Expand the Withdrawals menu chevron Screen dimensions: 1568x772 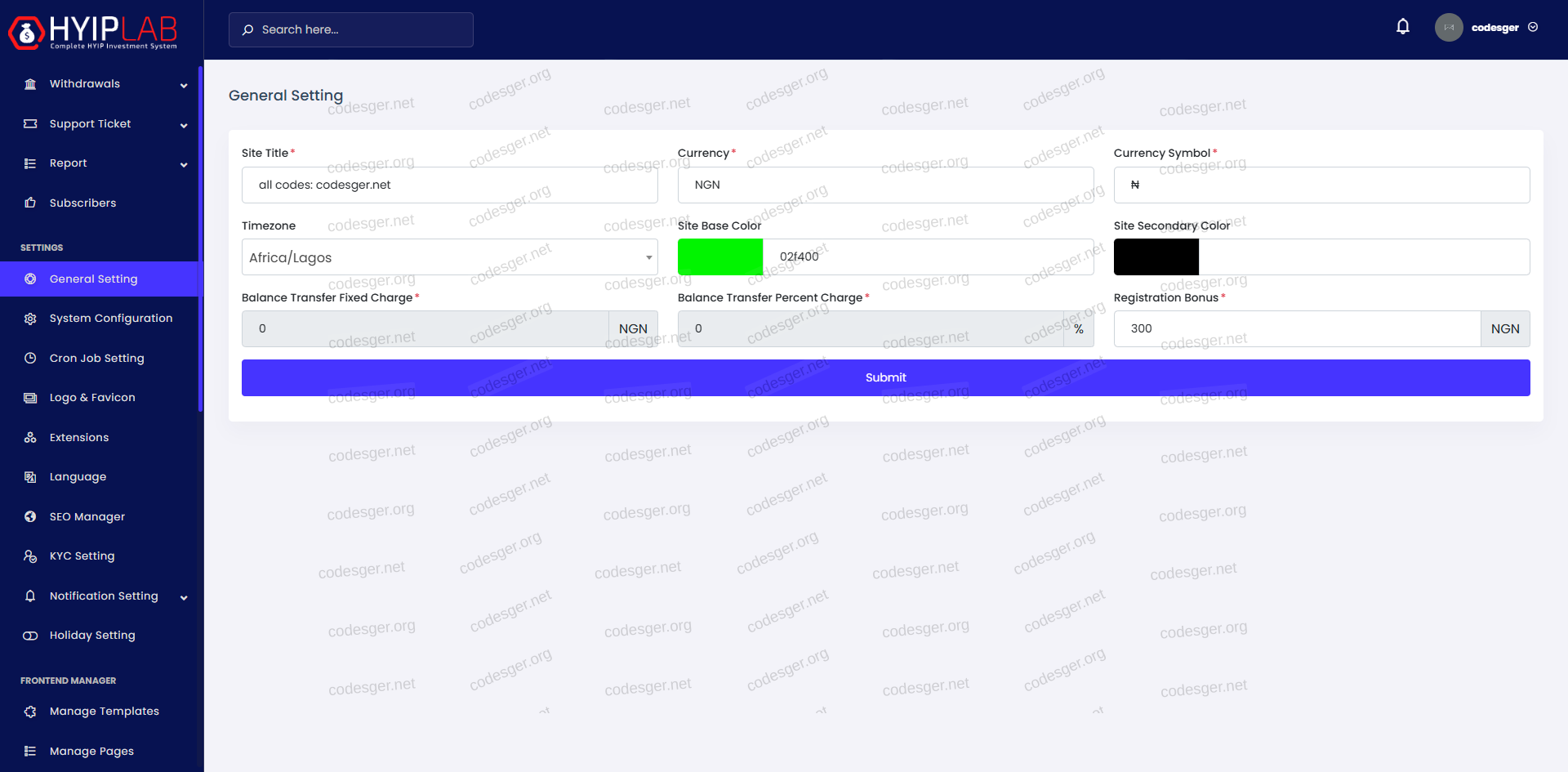pyautogui.click(x=184, y=85)
